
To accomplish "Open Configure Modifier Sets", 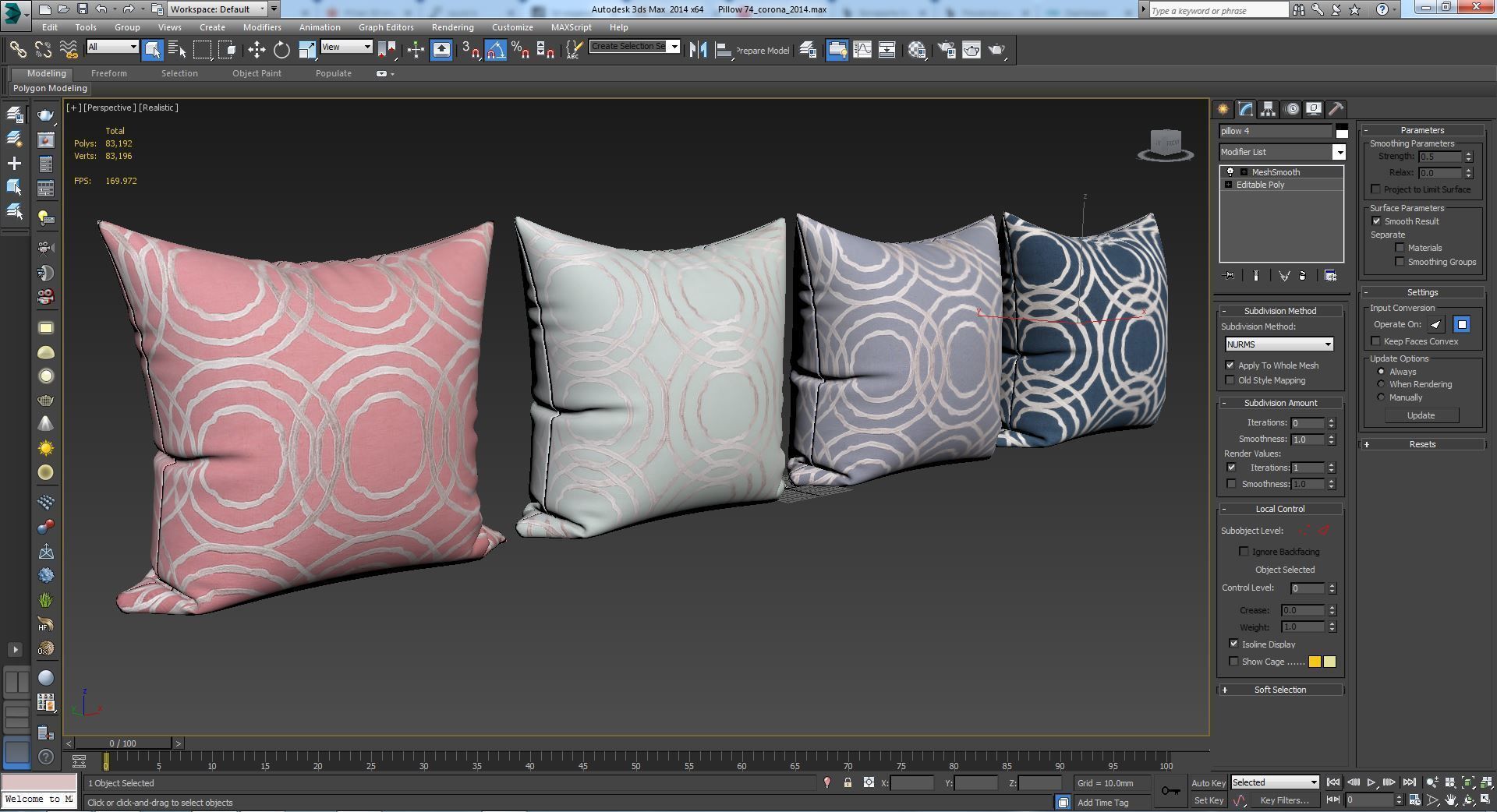I will pyautogui.click(x=1330, y=275).
